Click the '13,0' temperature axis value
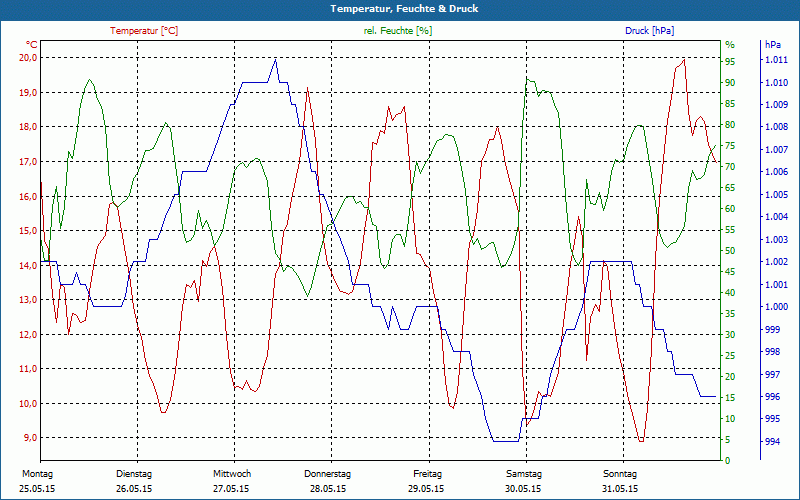 pyautogui.click(x=28, y=299)
